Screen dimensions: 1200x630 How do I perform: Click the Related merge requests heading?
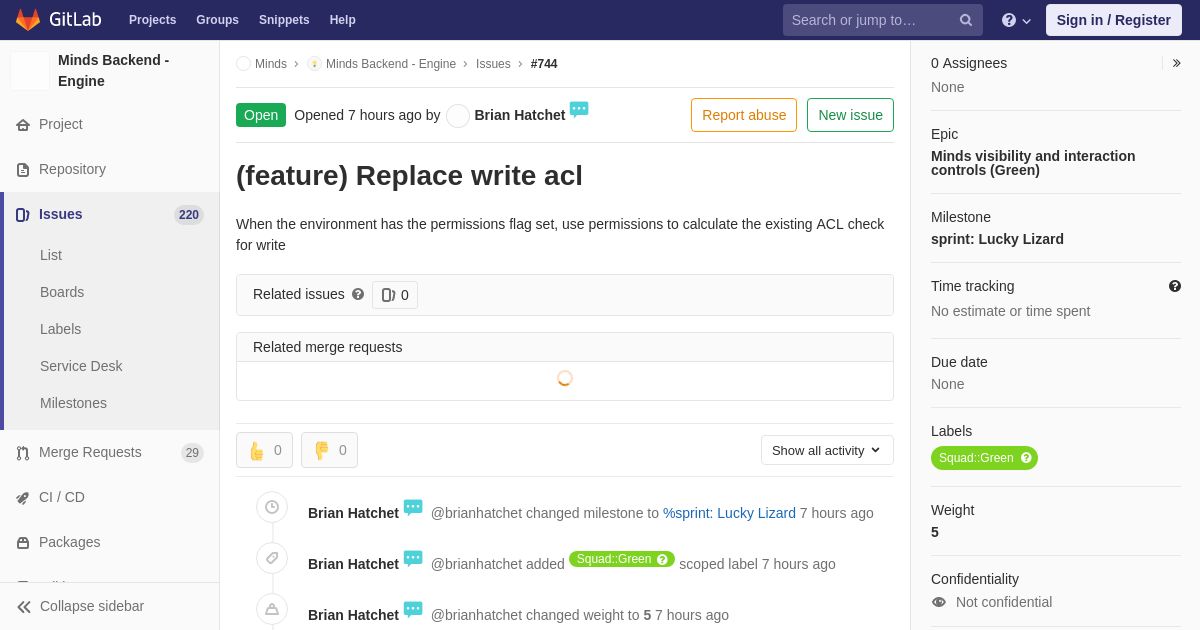[327, 347]
